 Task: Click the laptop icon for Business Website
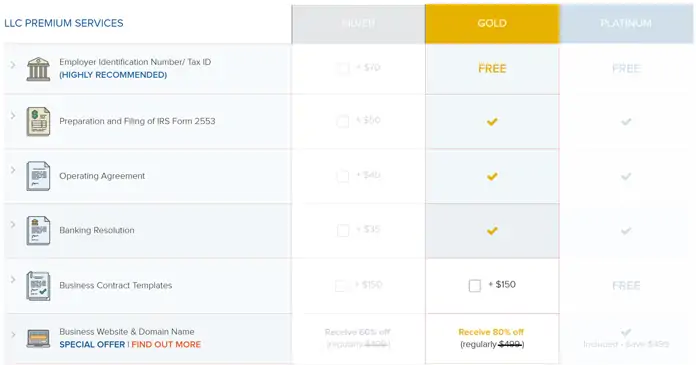pos(38,338)
